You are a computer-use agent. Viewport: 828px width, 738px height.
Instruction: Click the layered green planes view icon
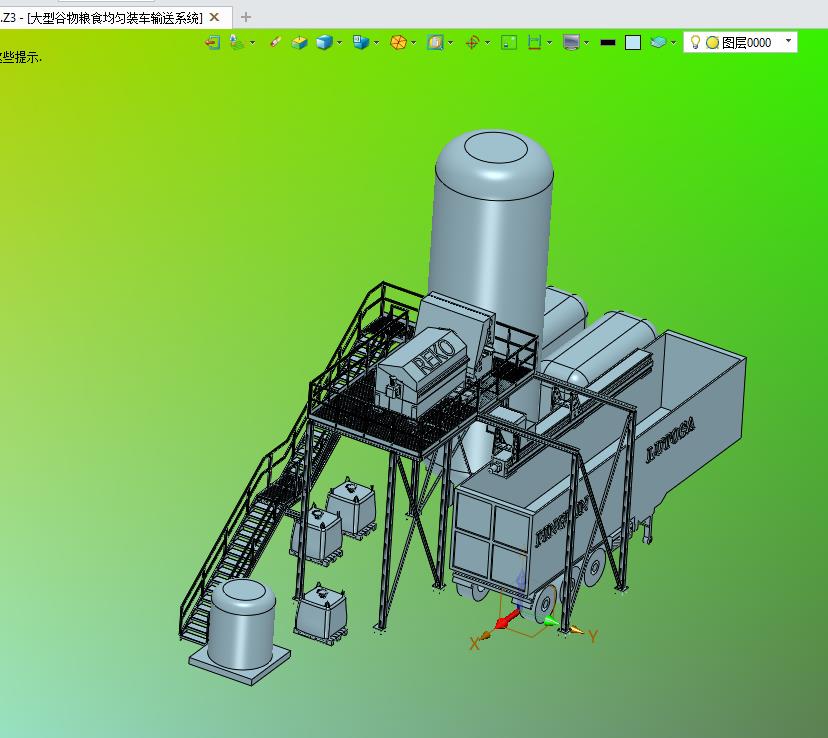pyautogui.click(x=237, y=42)
